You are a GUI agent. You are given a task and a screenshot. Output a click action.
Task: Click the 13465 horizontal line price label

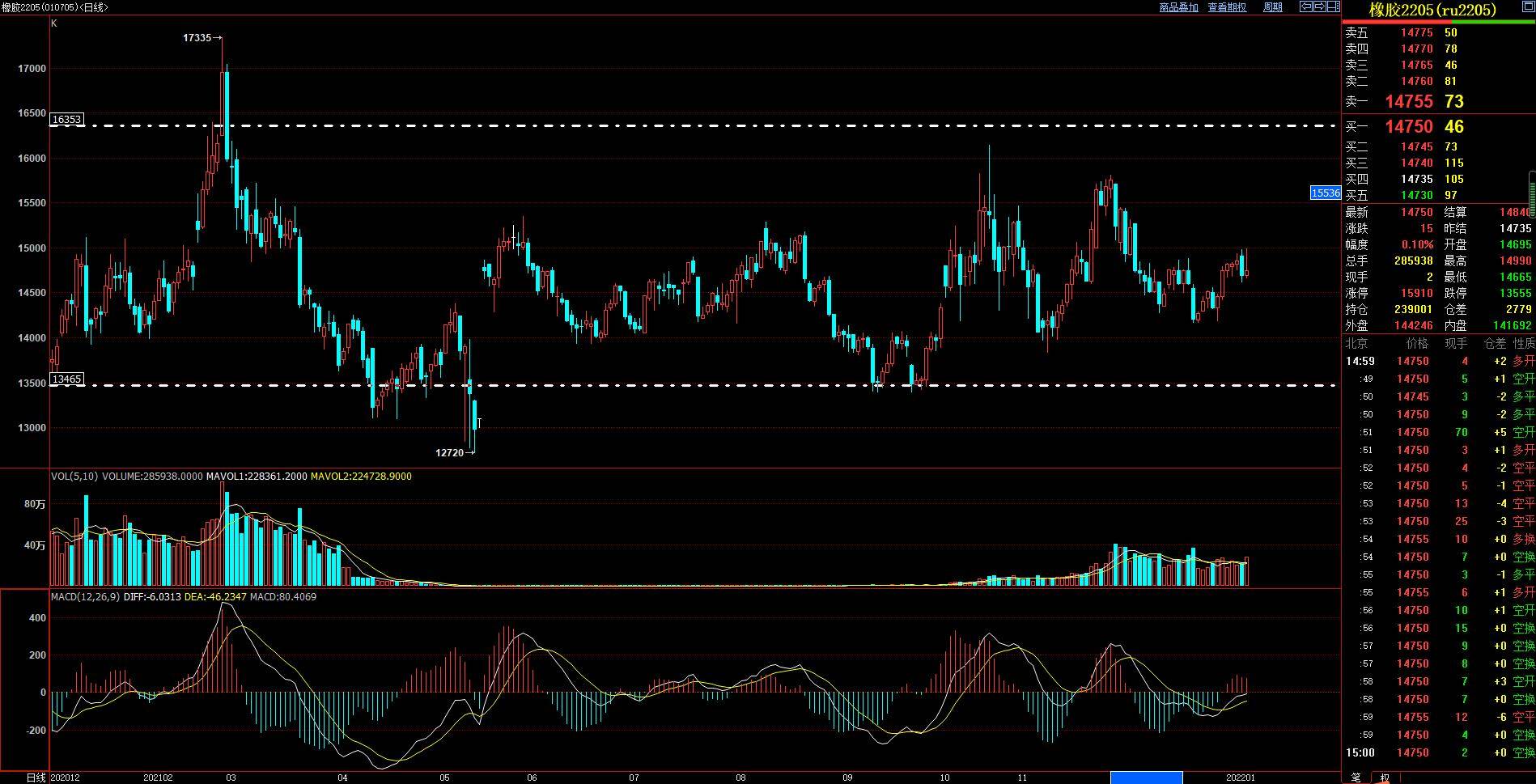point(66,379)
